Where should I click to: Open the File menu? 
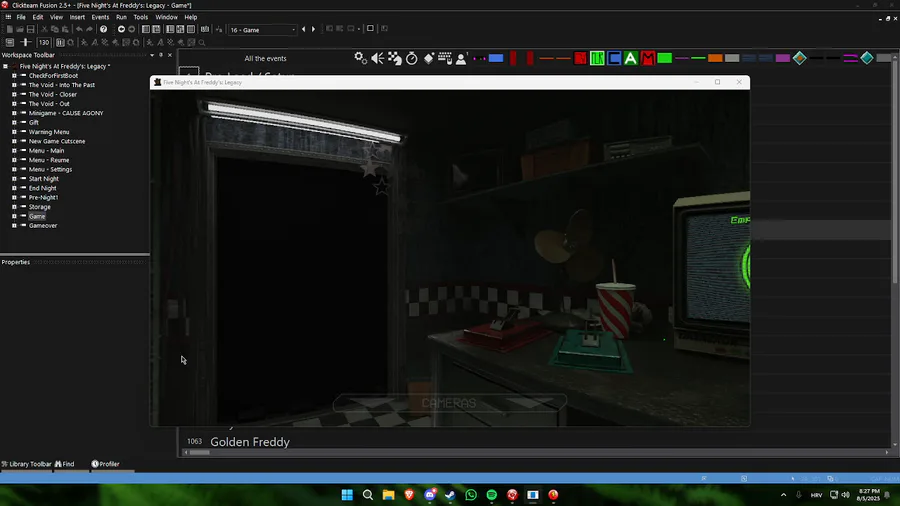(21, 17)
